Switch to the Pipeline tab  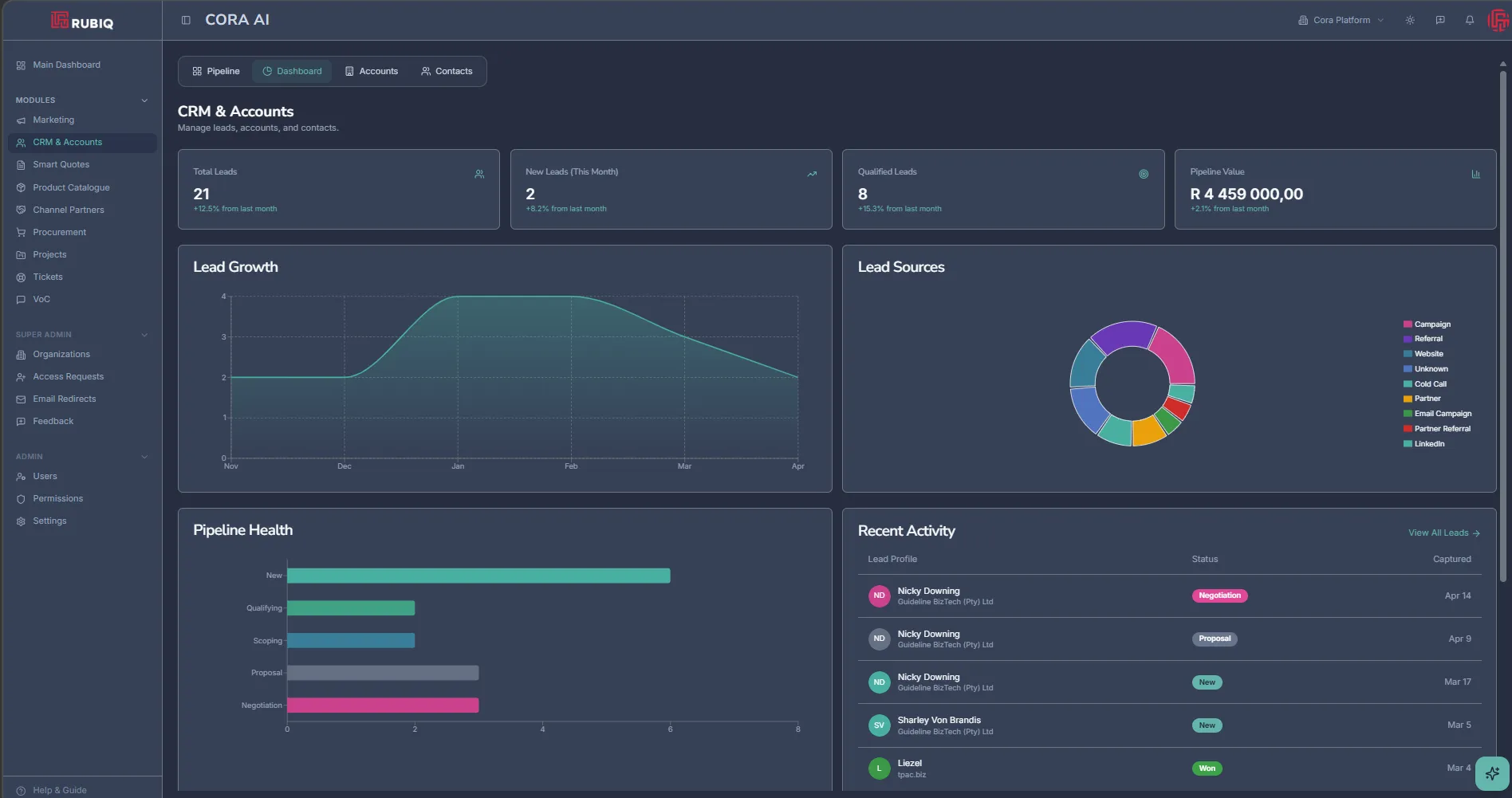pyautogui.click(x=216, y=71)
